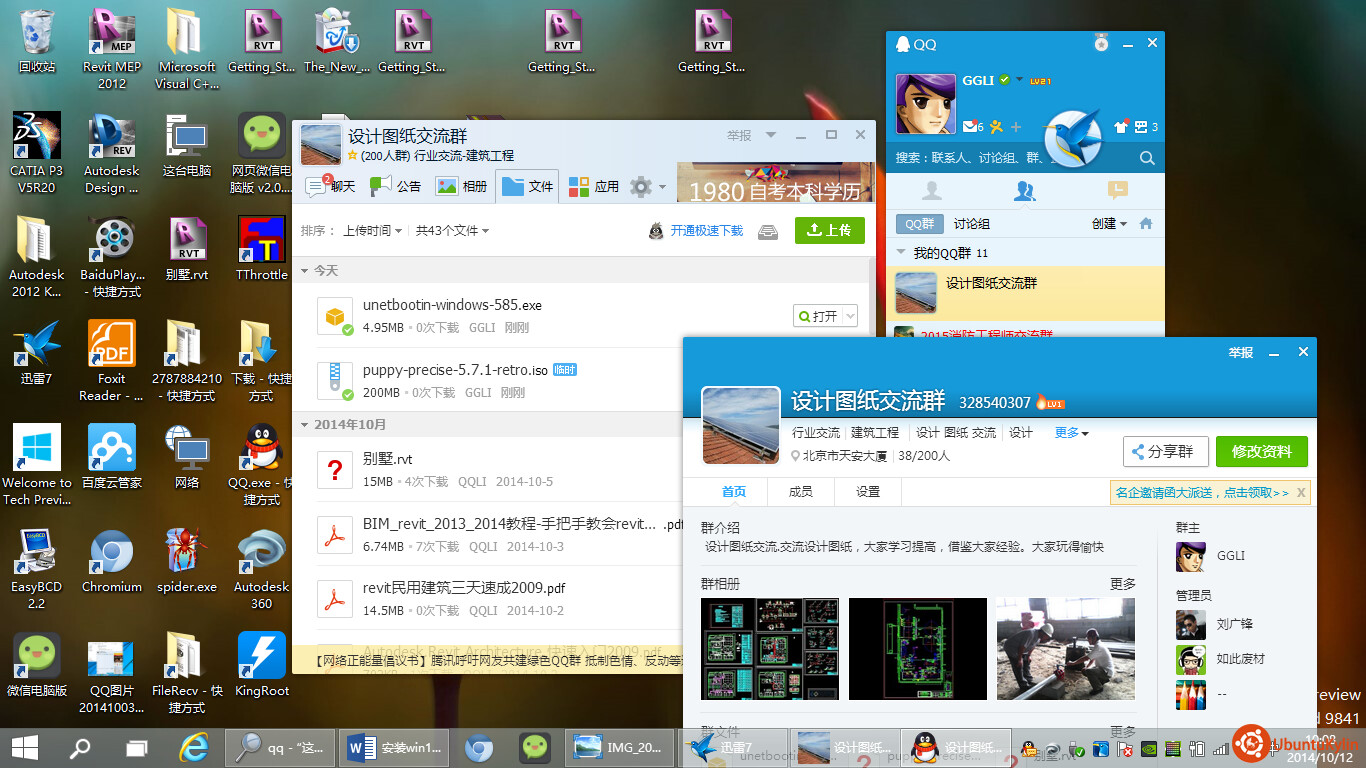Open the recent conversations icon in QQ
This screenshot has width=1366, height=768.
pos(1118,191)
